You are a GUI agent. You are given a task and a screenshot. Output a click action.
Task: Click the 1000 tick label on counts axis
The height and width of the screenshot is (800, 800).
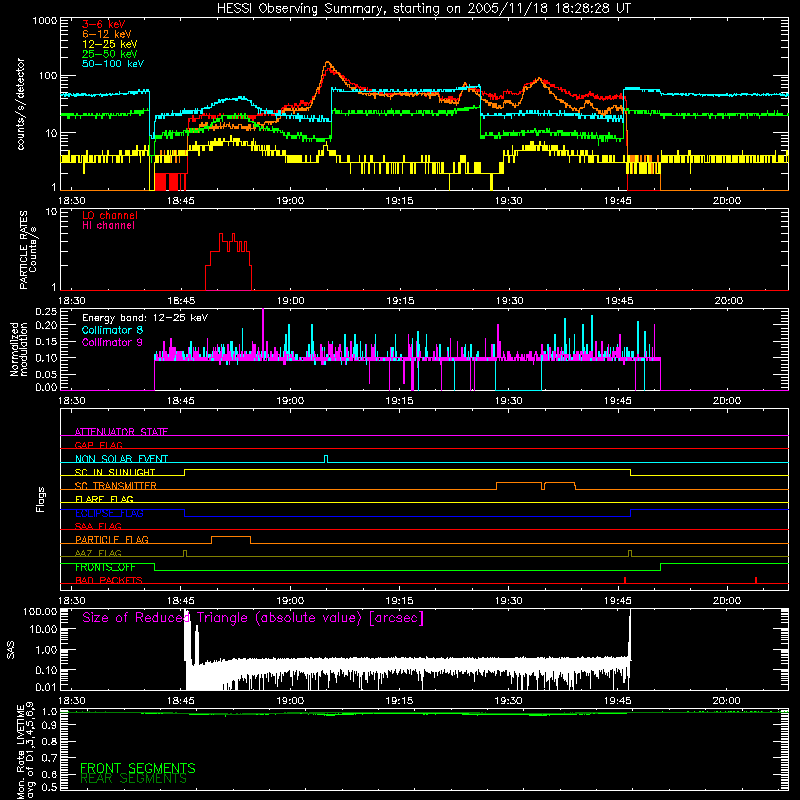pyautogui.click(x=45, y=21)
